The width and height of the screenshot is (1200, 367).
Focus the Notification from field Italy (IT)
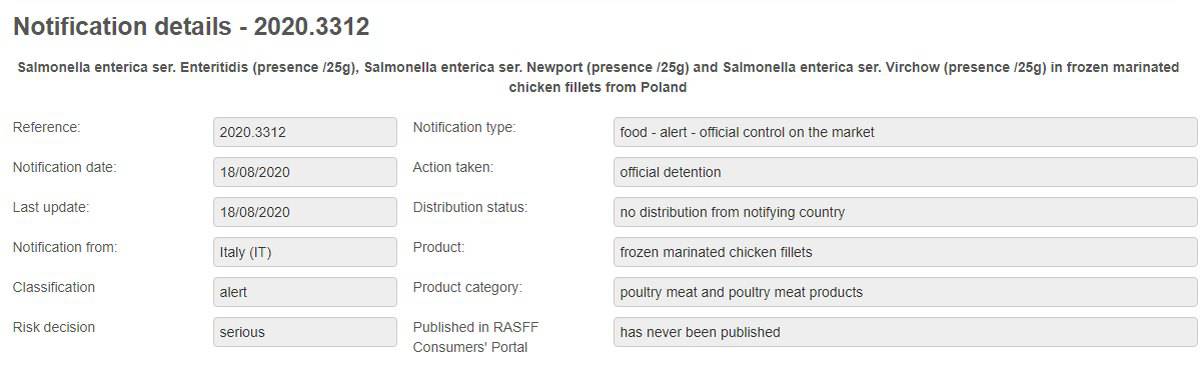tap(305, 252)
